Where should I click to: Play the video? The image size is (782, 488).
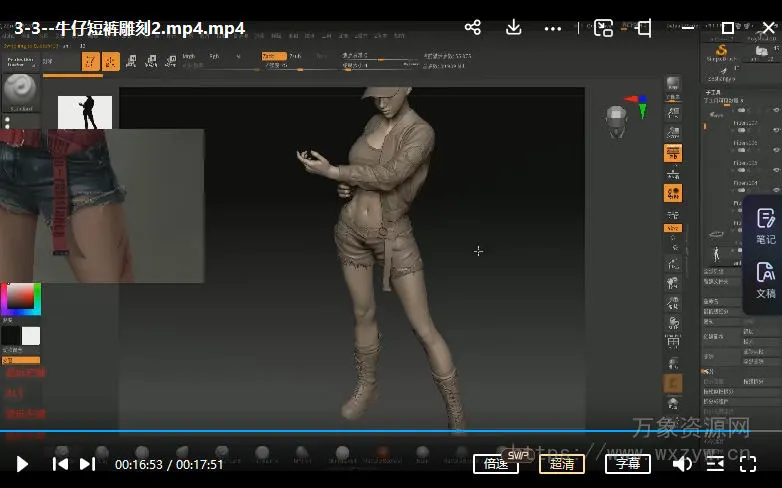[21, 464]
